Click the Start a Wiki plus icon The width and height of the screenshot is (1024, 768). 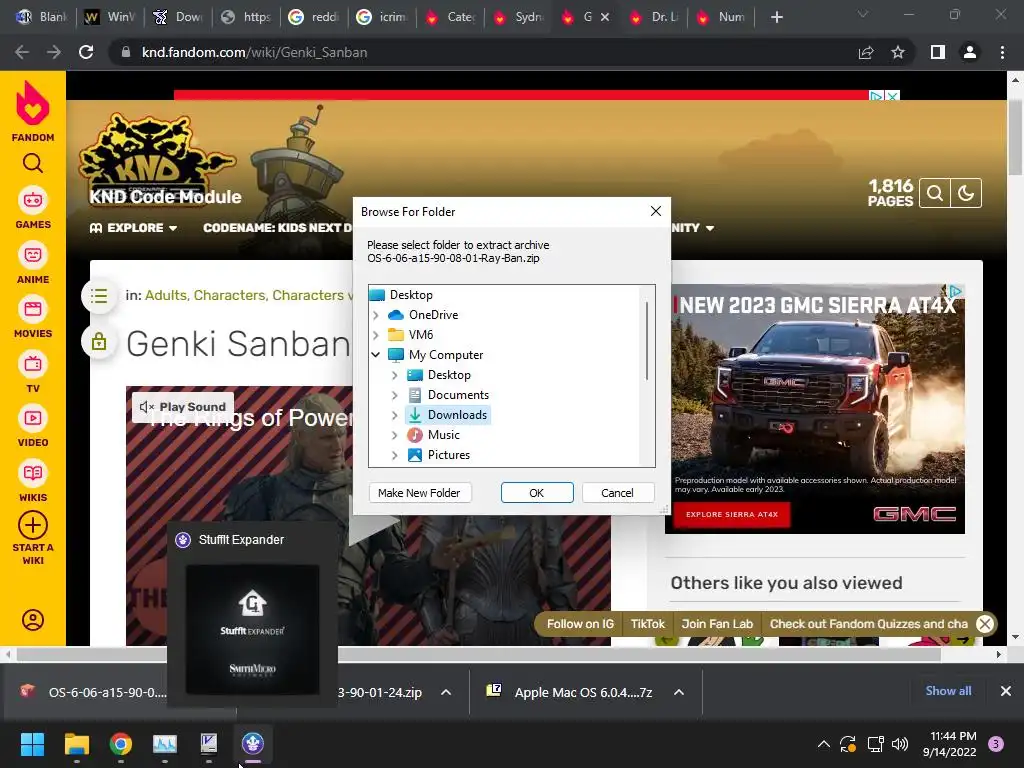tap(33, 525)
